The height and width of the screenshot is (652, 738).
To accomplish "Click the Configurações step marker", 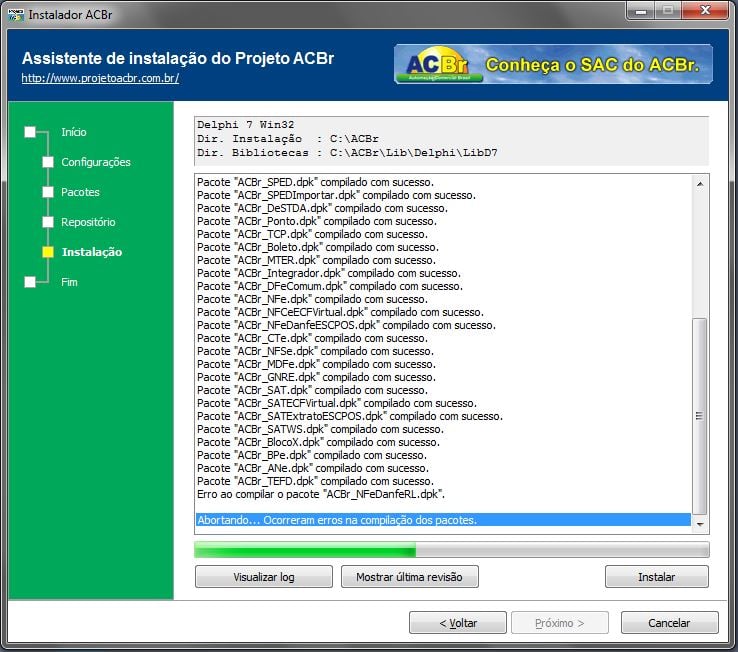I will (x=48, y=162).
